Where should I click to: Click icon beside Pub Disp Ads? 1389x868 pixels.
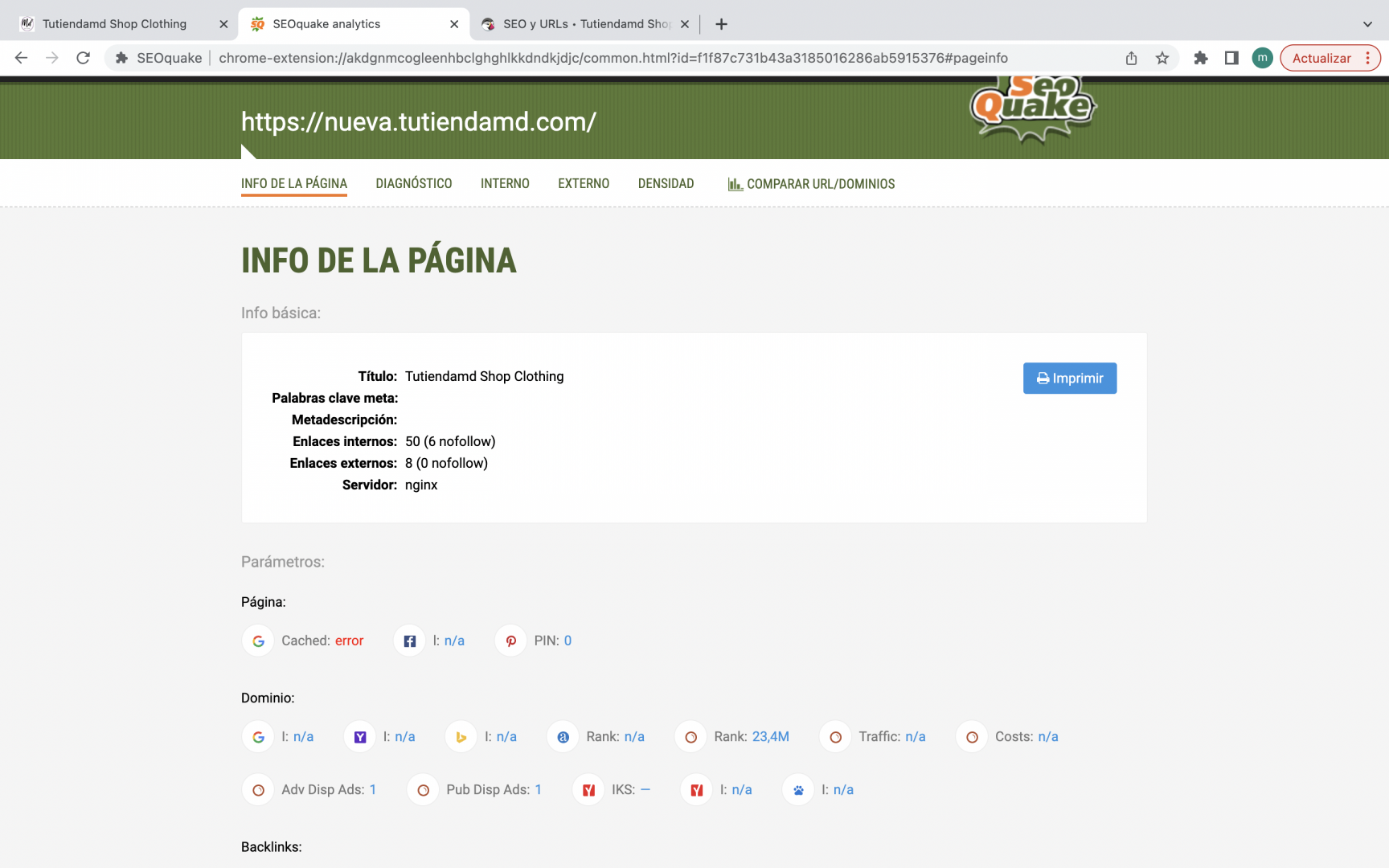[423, 790]
